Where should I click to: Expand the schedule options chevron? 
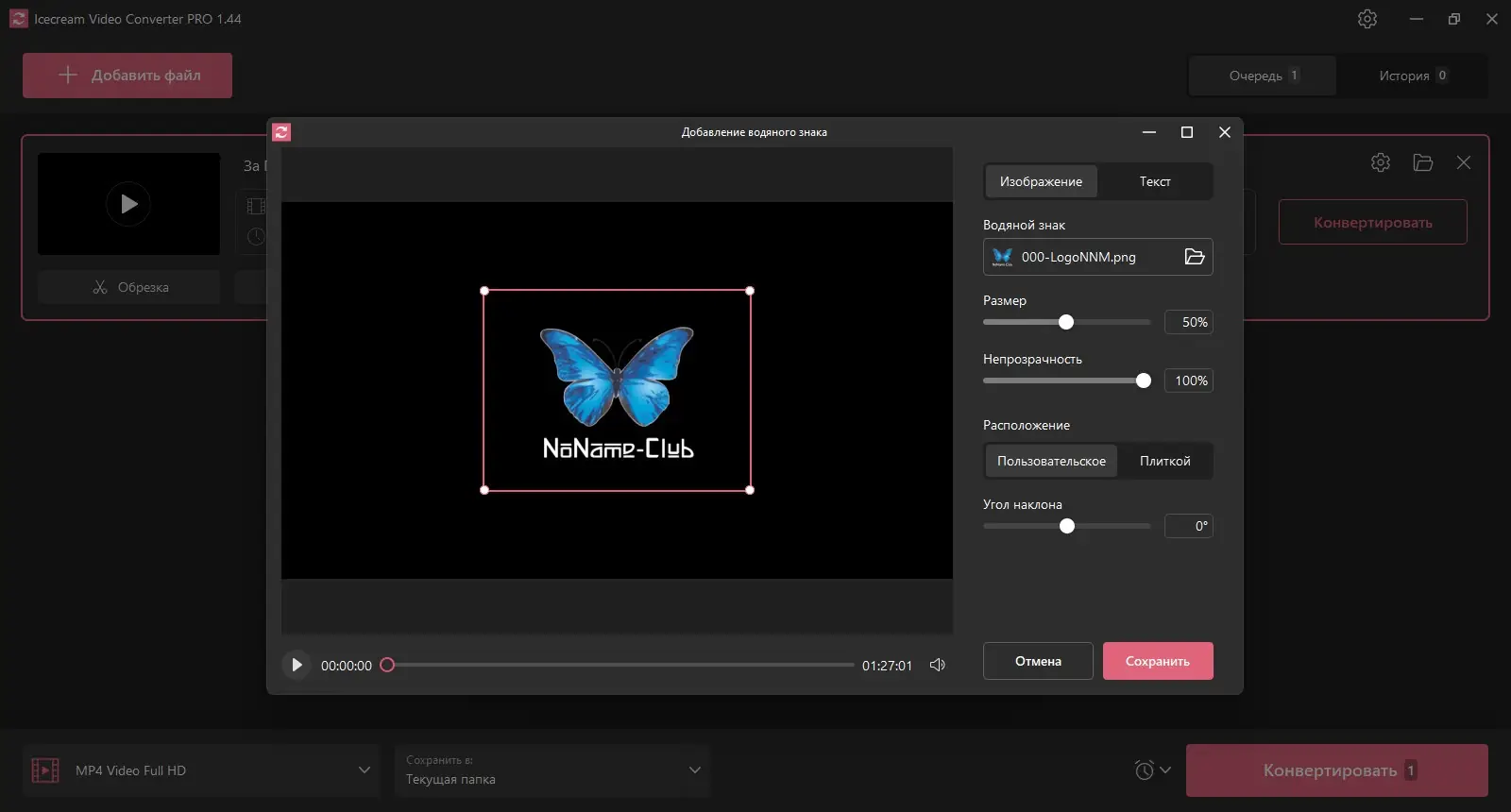[1165, 770]
